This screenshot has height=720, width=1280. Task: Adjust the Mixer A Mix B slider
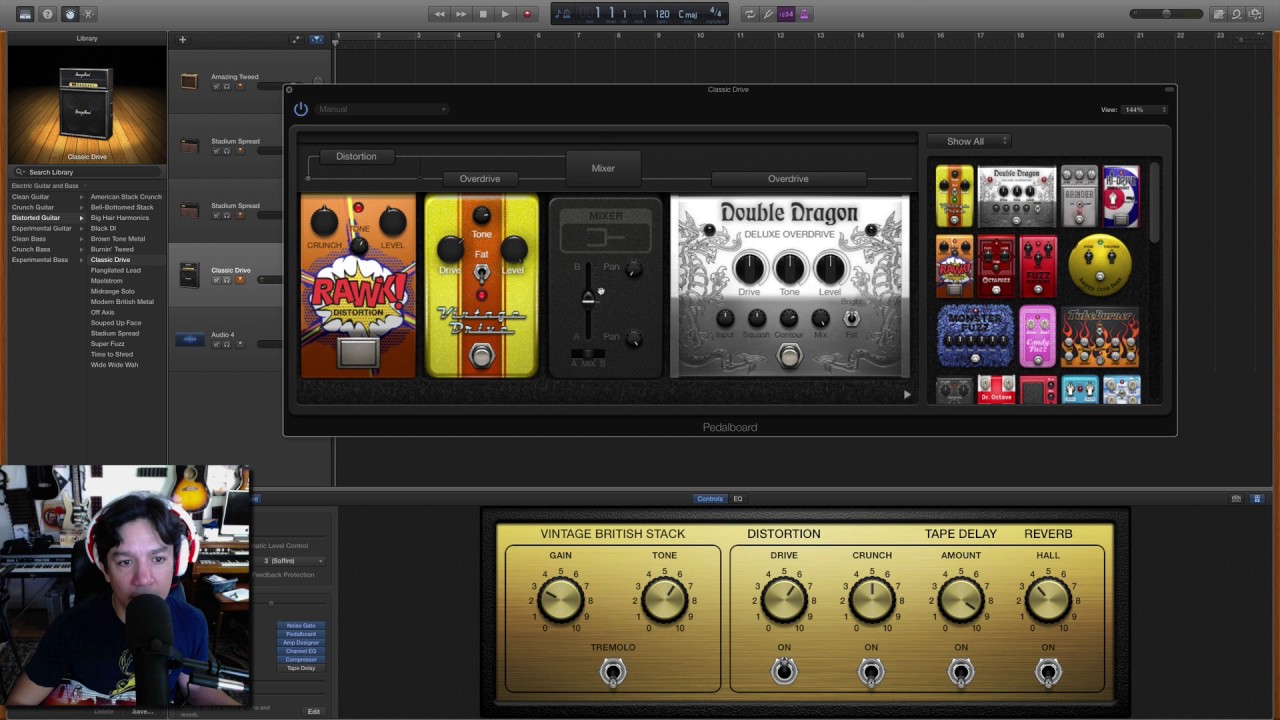pyautogui.click(x=588, y=354)
